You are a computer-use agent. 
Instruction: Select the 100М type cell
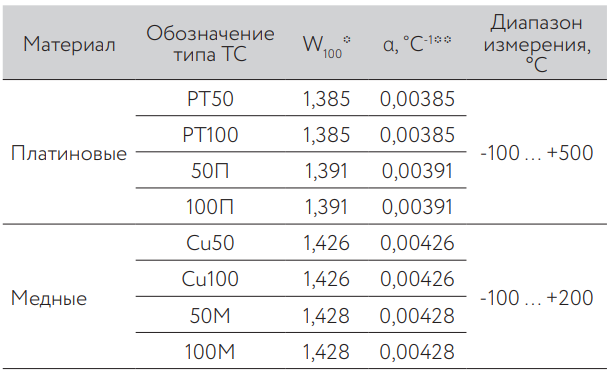210,352
